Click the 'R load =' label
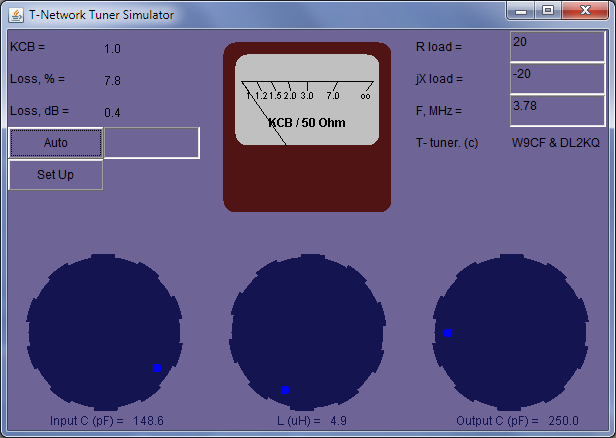 [x=439, y=47]
